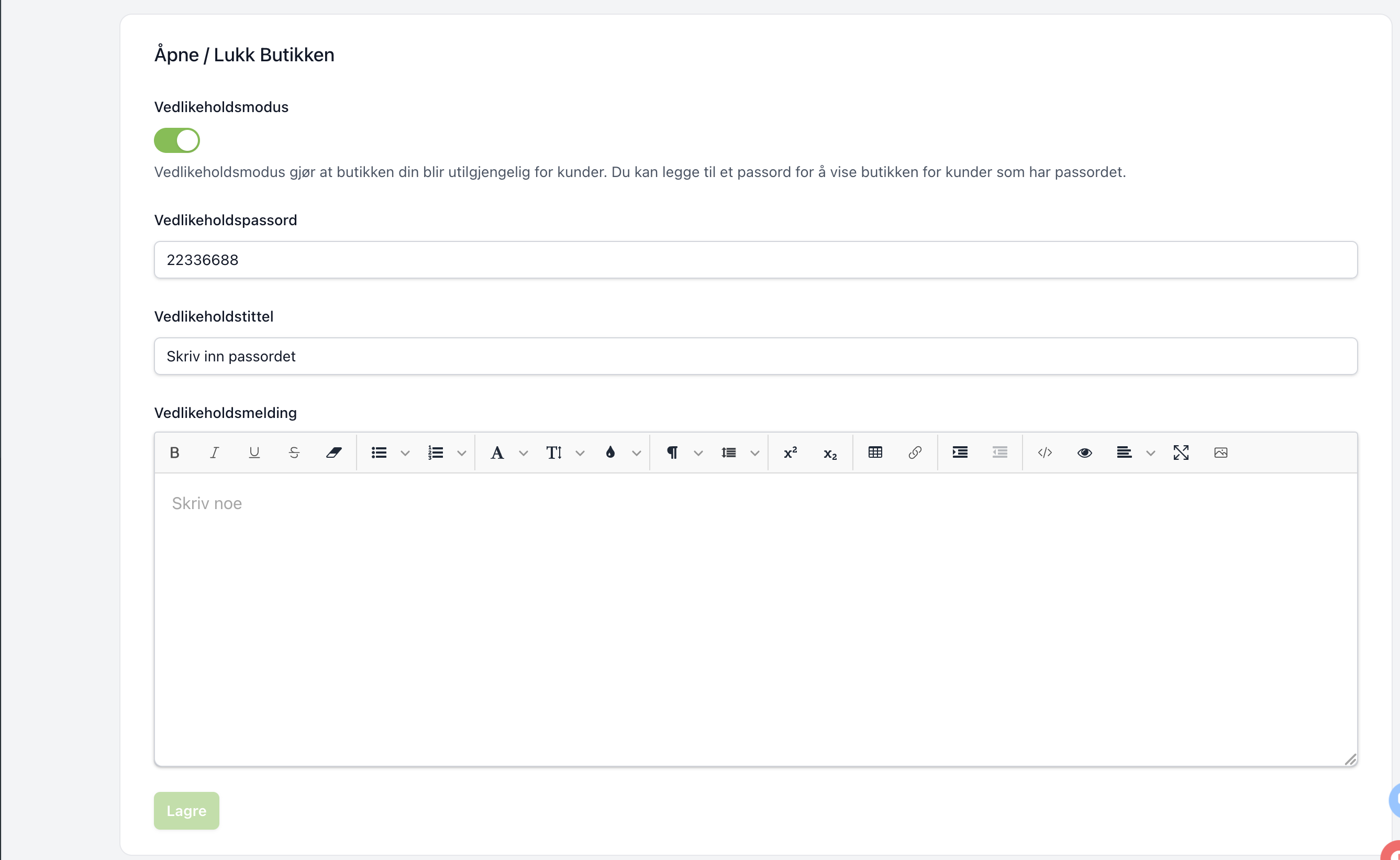Open the text alignment dropdown arrow
This screenshot has height=860, width=1400.
coord(1151,454)
